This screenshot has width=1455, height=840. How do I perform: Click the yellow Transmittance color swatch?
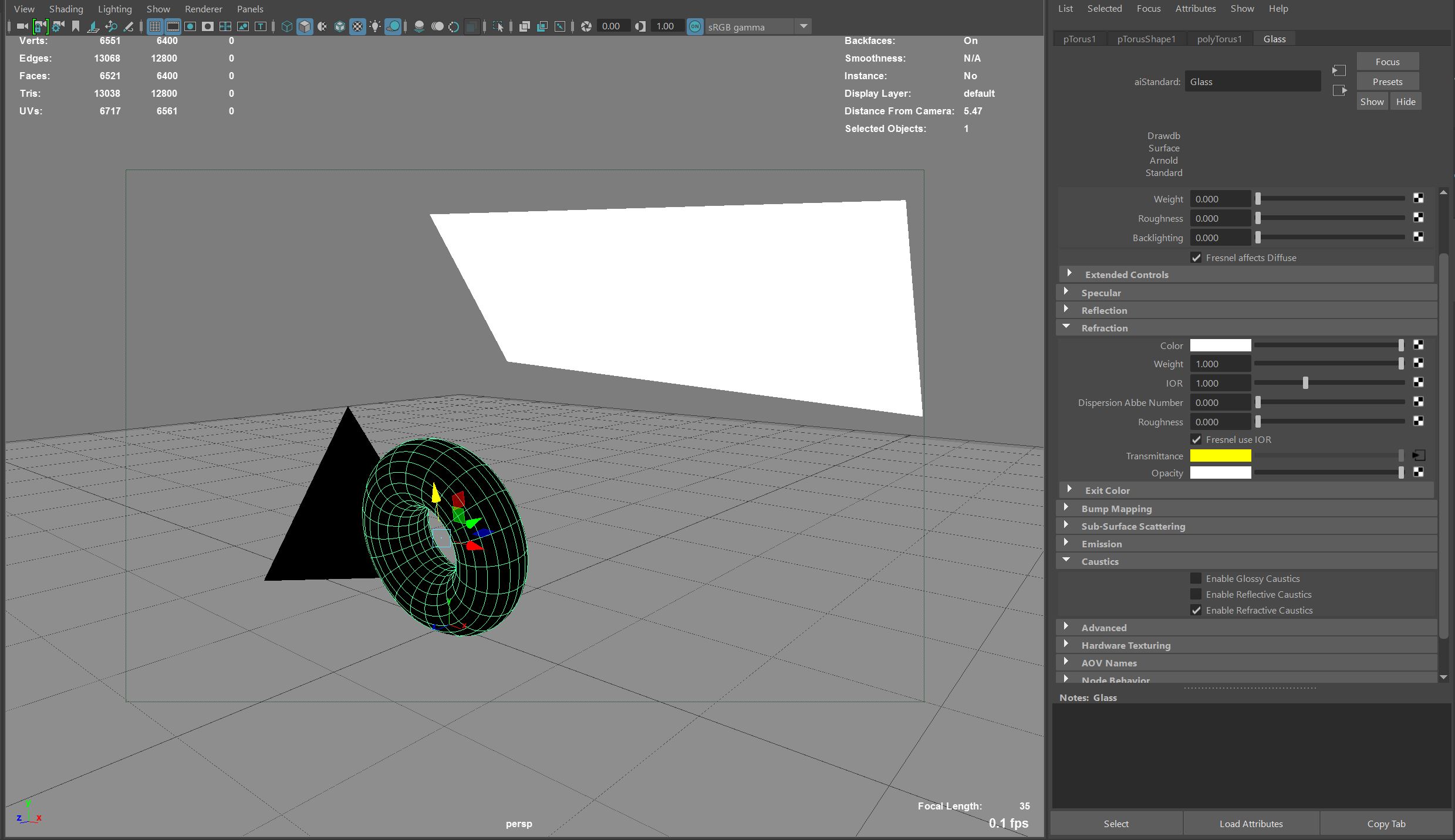click(1220, 456)
